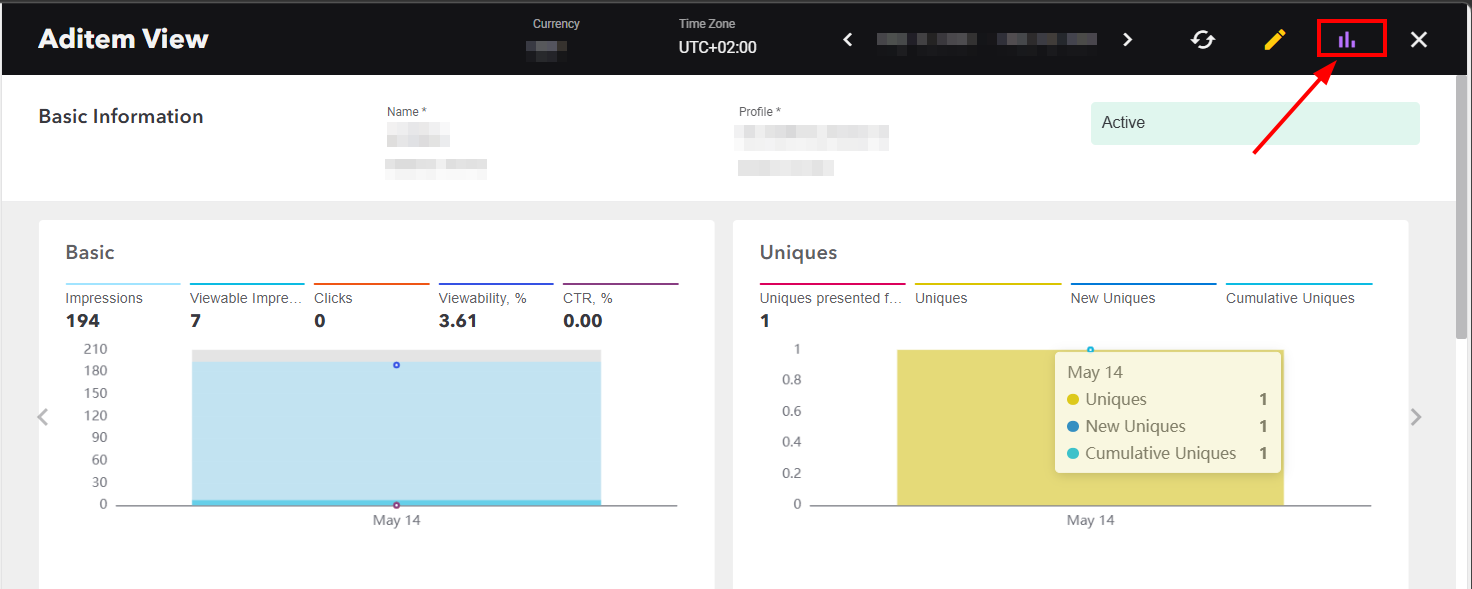Refresh the Aditem View data

1203,39
